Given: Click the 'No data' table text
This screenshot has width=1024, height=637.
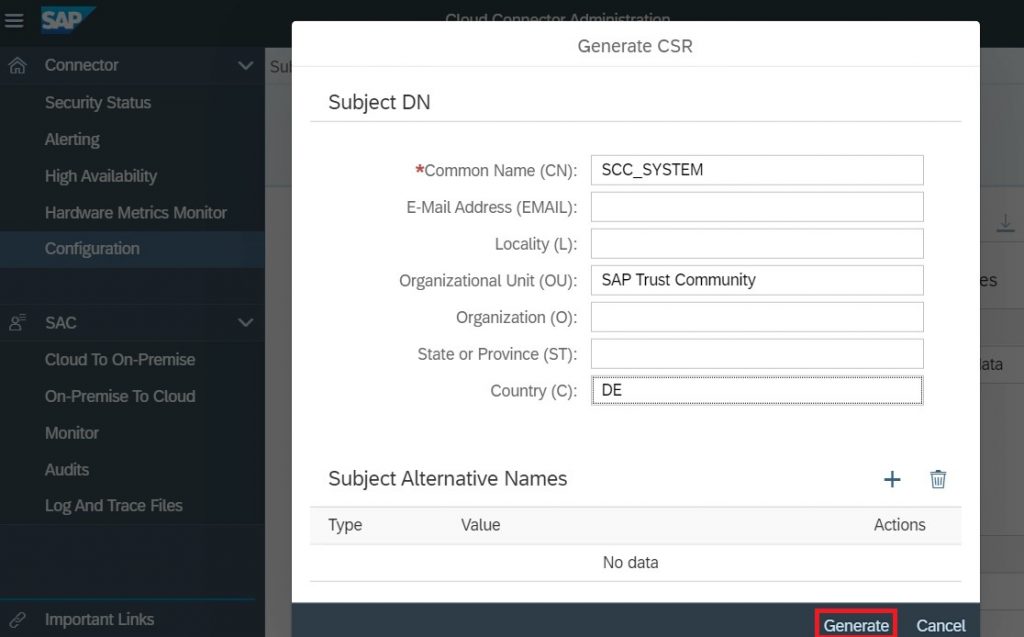Looking at the screenshot, I should (x=630, y=563).
